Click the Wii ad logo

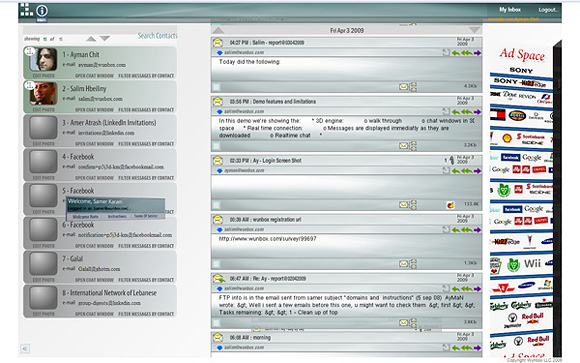point(532,263)
